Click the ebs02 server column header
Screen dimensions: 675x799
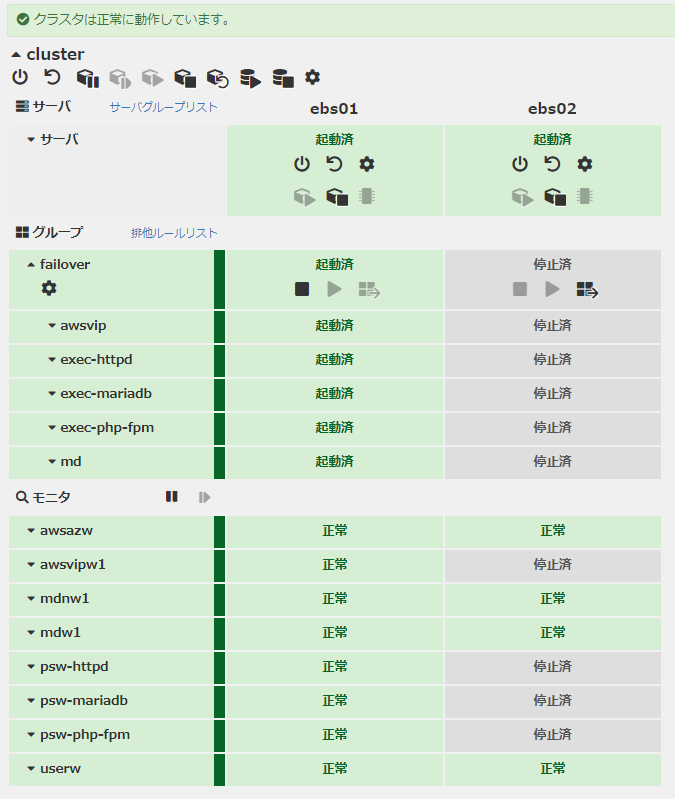[x=552, y=108]
